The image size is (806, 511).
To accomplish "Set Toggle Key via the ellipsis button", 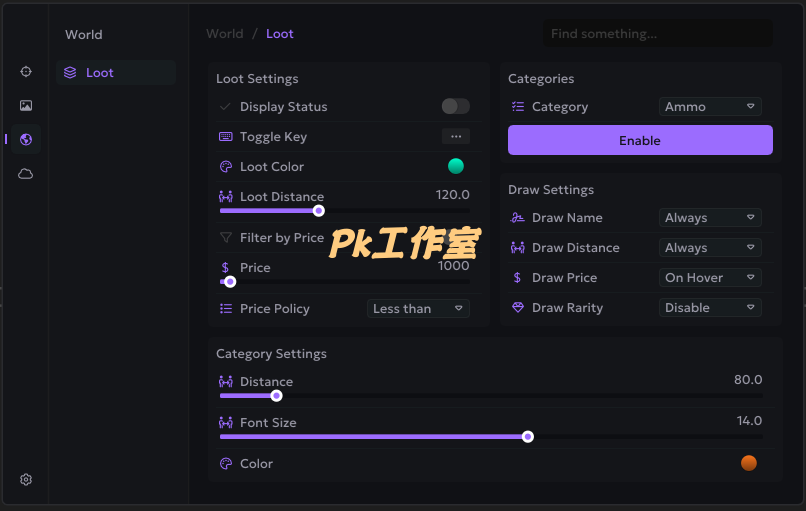I will pos(456,136).
